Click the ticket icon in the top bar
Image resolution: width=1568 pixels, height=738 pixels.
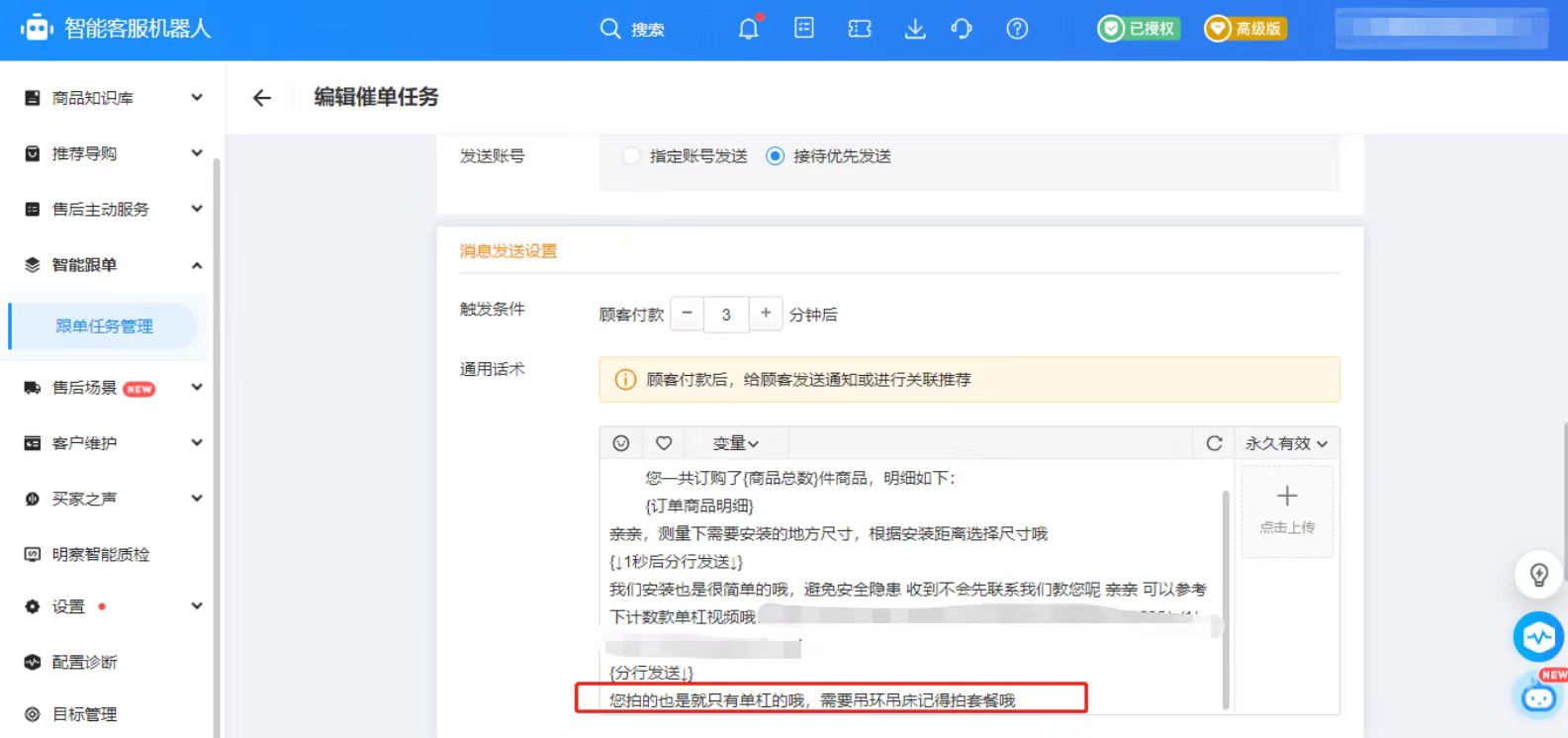[860, 29]
